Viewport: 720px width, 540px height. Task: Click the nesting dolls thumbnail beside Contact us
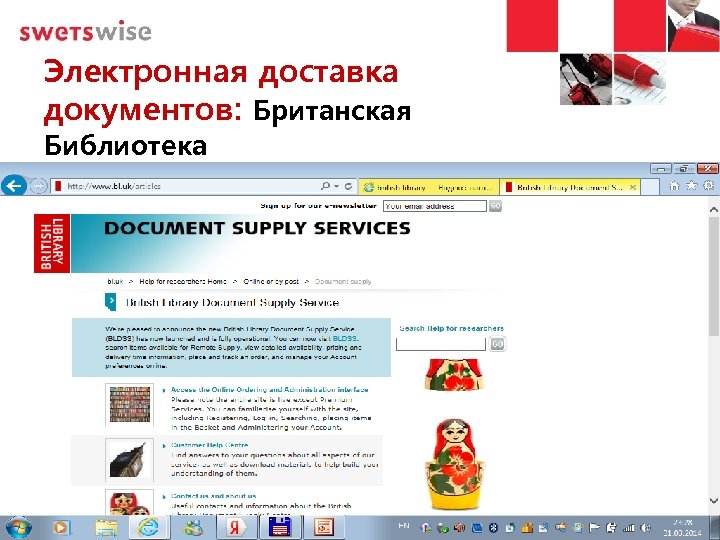[x=129, y=503]
